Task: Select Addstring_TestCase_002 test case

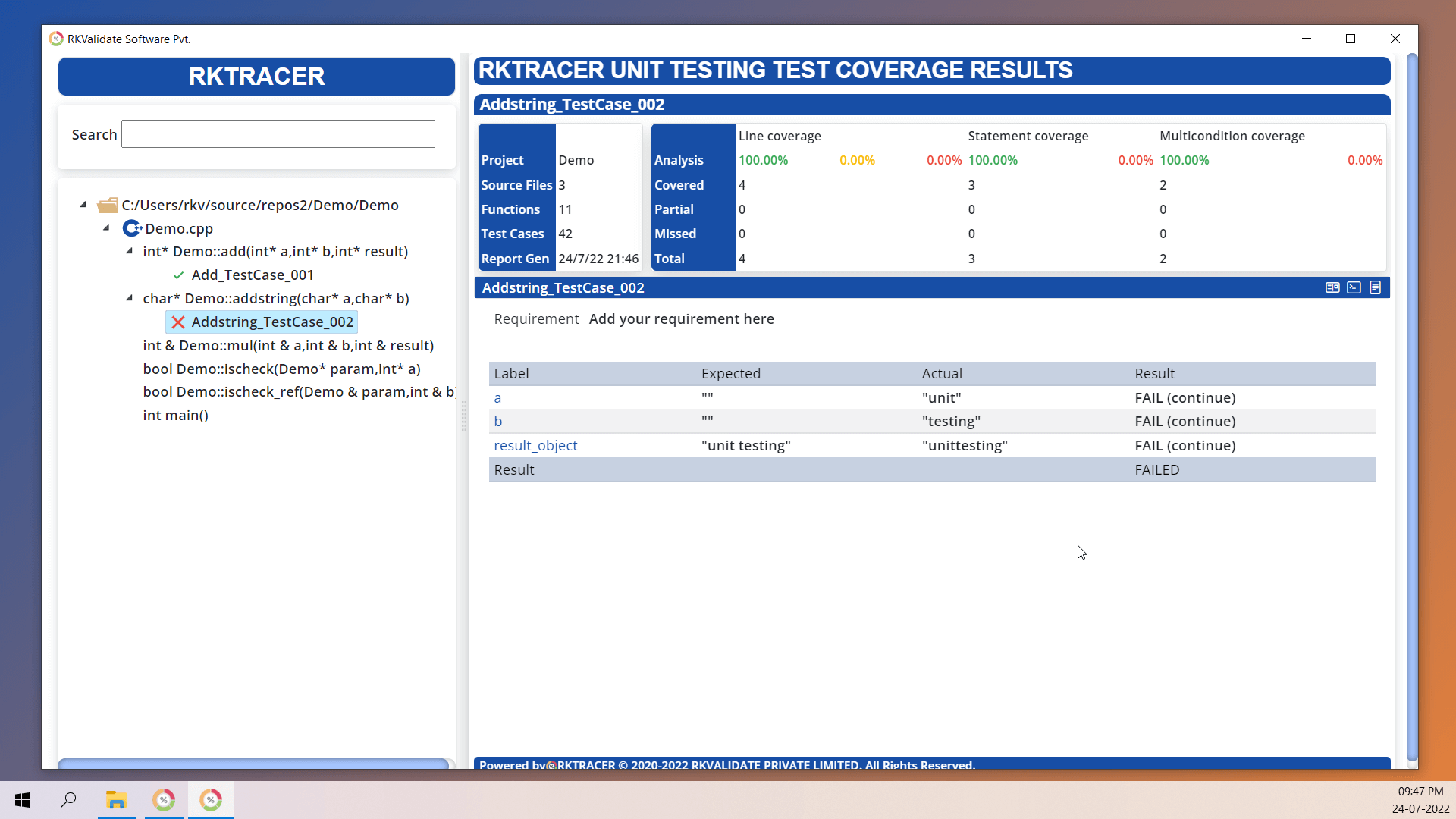Action: [x=272, y=321]
